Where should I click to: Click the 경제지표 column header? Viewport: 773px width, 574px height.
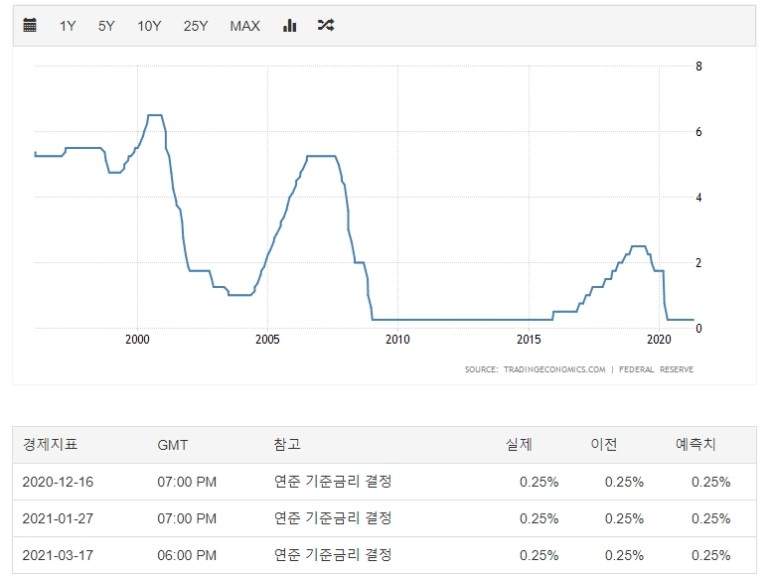[x=50, y=444]
